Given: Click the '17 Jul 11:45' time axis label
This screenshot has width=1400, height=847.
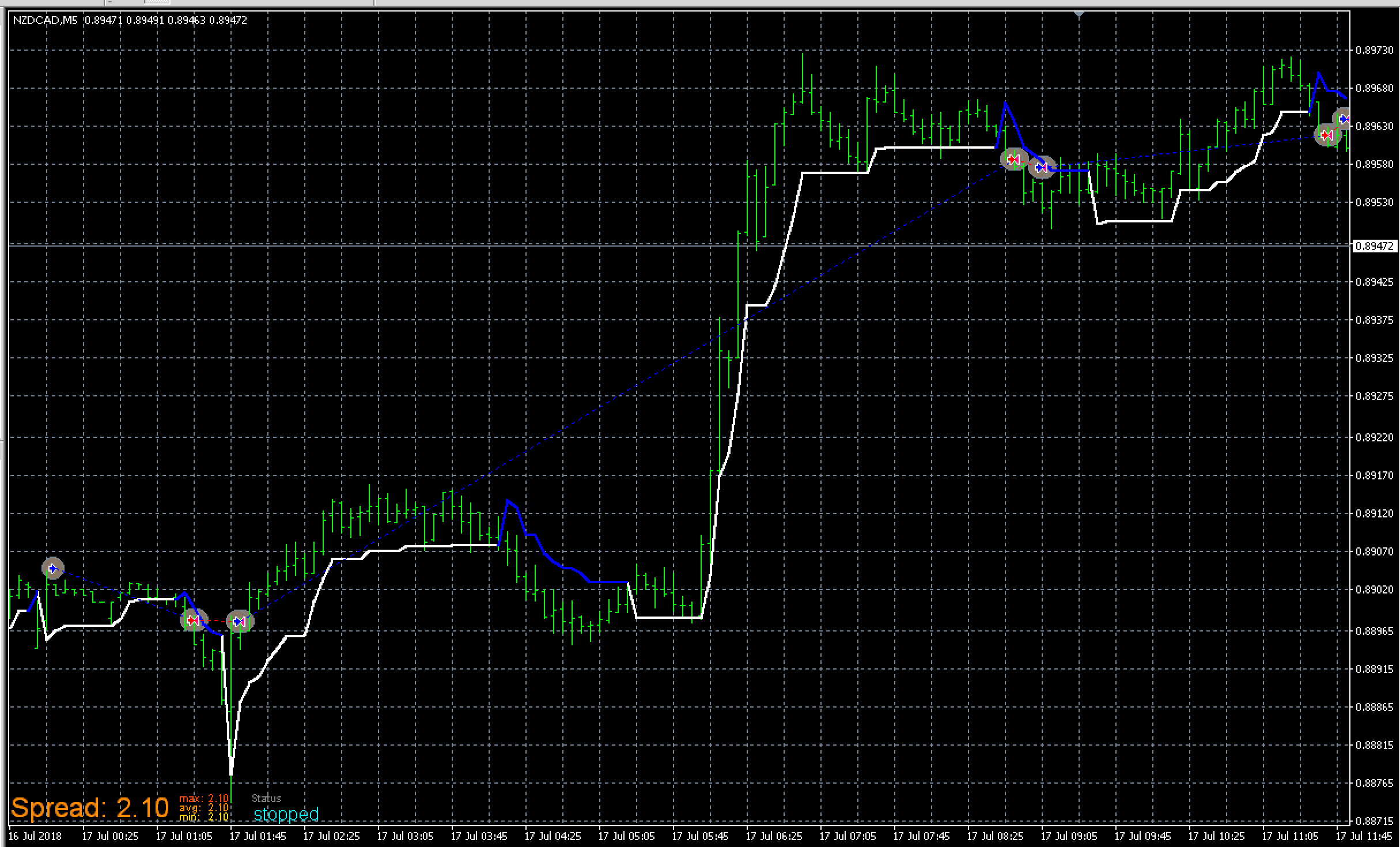Looking at the screenshot, I should 1364,836.
